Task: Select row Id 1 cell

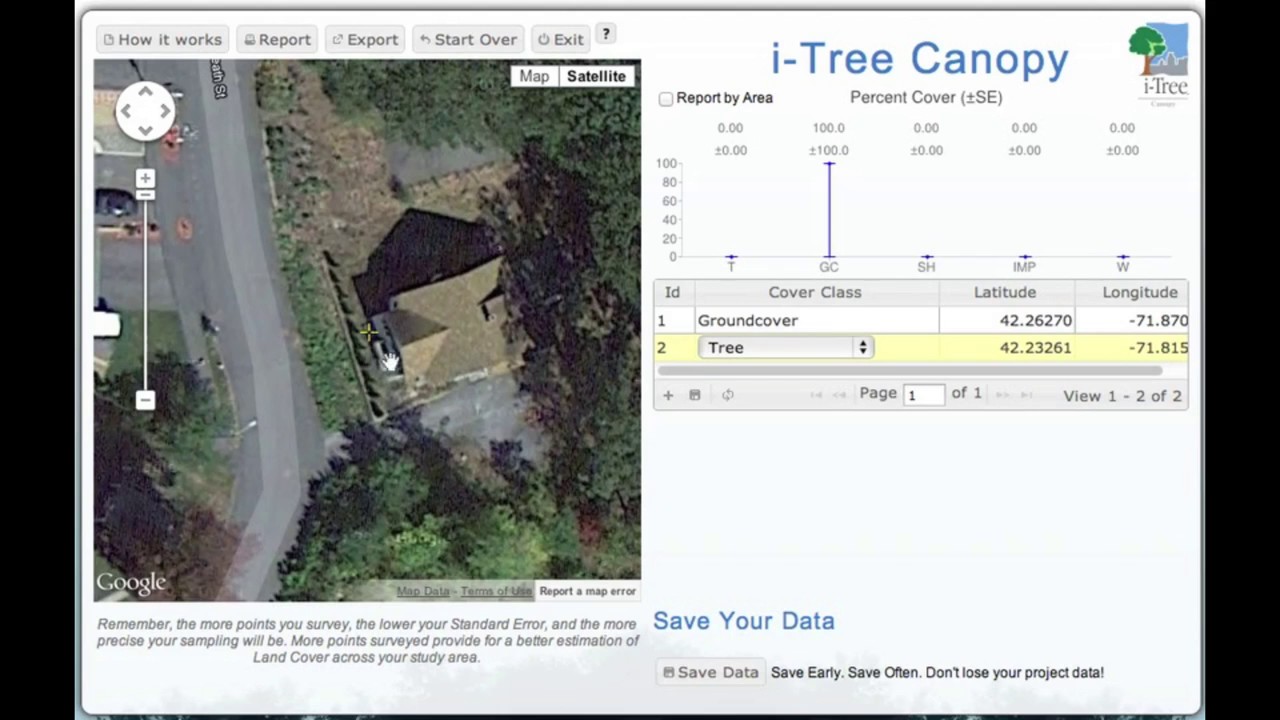Action: point(673,320)
